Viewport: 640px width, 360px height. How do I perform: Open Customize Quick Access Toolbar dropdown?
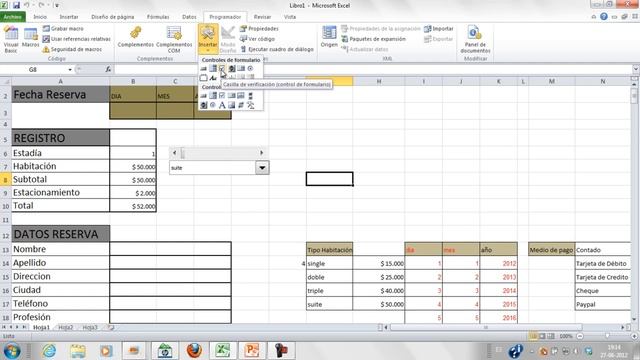click(x=57, y=5)
